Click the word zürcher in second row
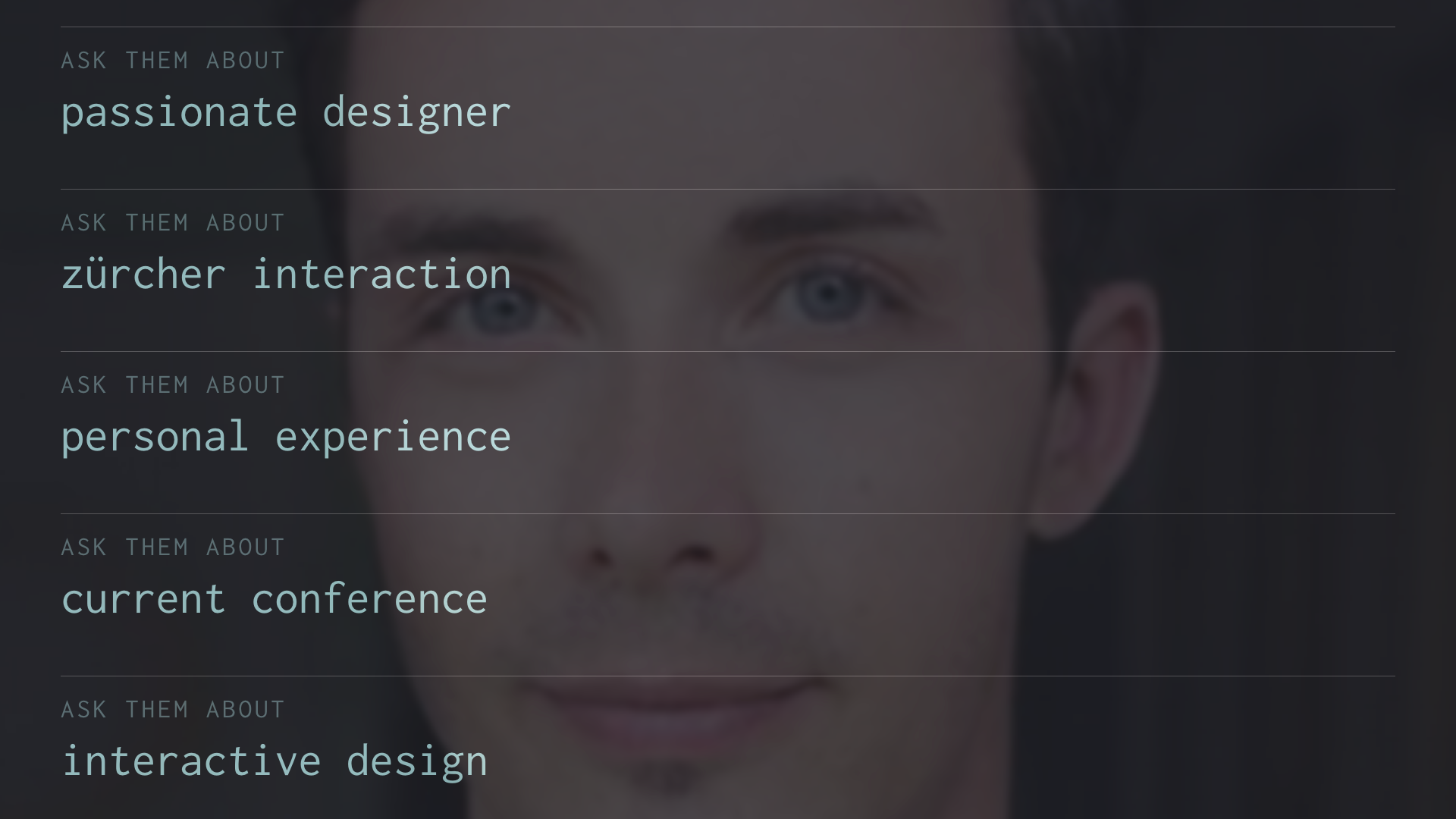1456x819 pixels. tap(143, 275)
